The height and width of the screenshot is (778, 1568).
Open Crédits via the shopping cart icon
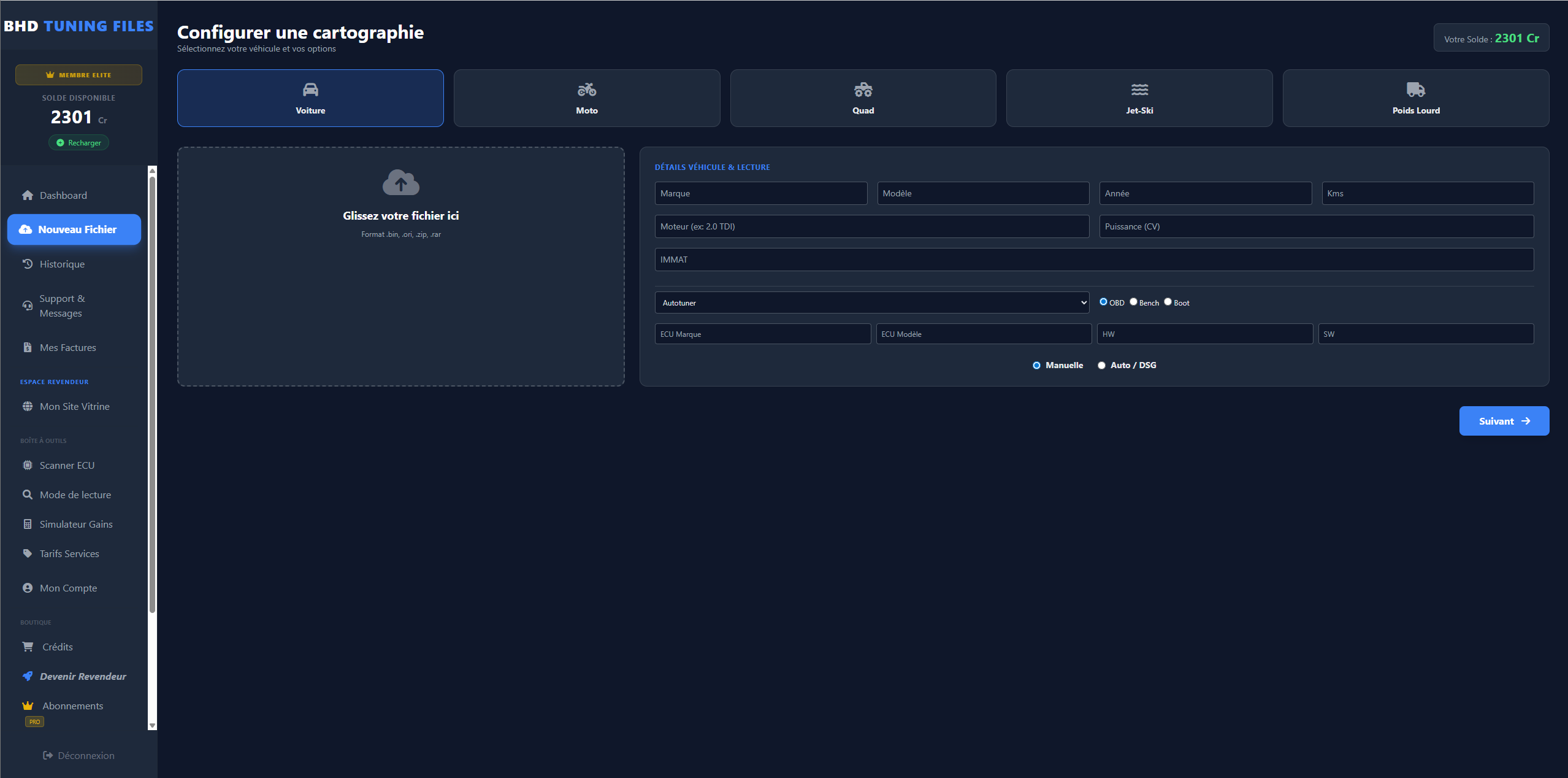[x=27, y=646]
